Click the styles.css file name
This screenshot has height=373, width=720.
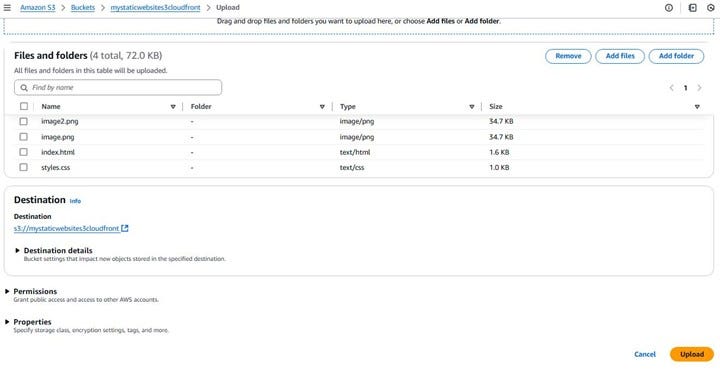[x=56, y=167]
